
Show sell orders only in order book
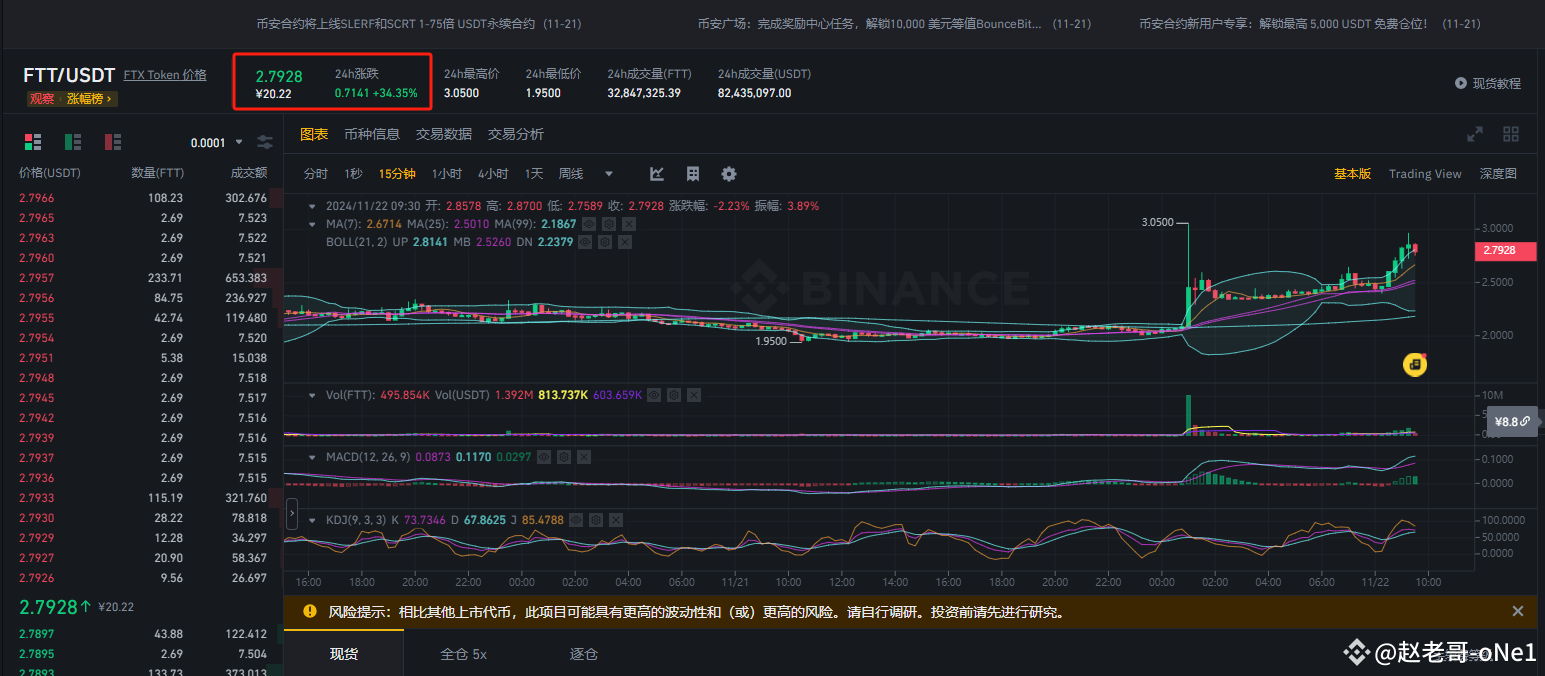112,142
